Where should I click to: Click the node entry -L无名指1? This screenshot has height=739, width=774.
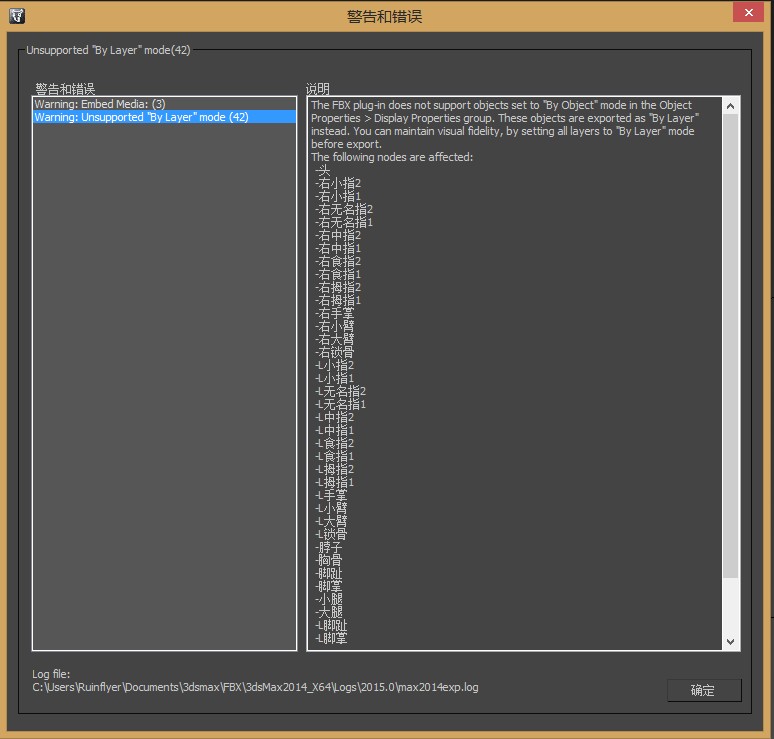click(x=341, y=404)
